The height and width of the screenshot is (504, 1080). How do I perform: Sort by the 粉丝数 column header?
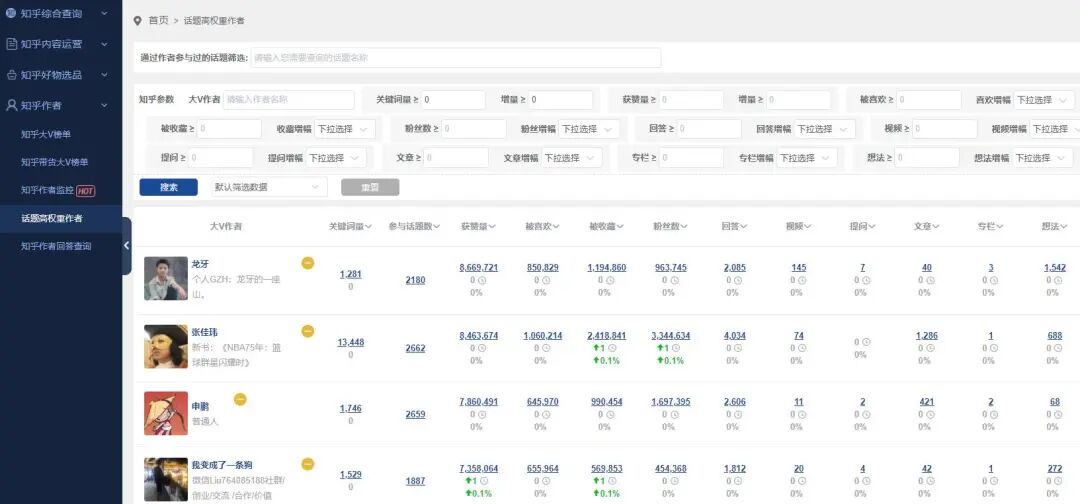coord(671,226)
